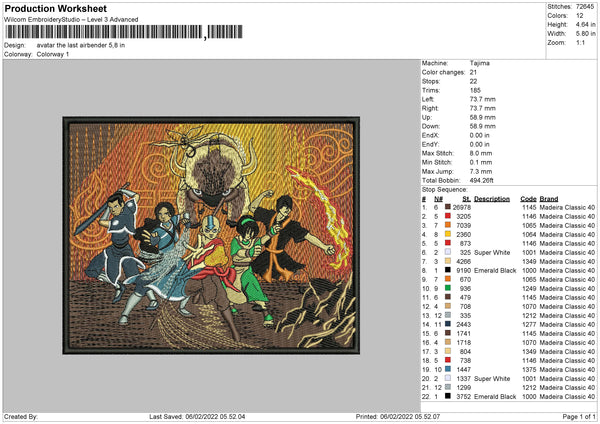600x424 pixels.
Task: Click the stitches total 72645
Action: (x=585, y=7)
